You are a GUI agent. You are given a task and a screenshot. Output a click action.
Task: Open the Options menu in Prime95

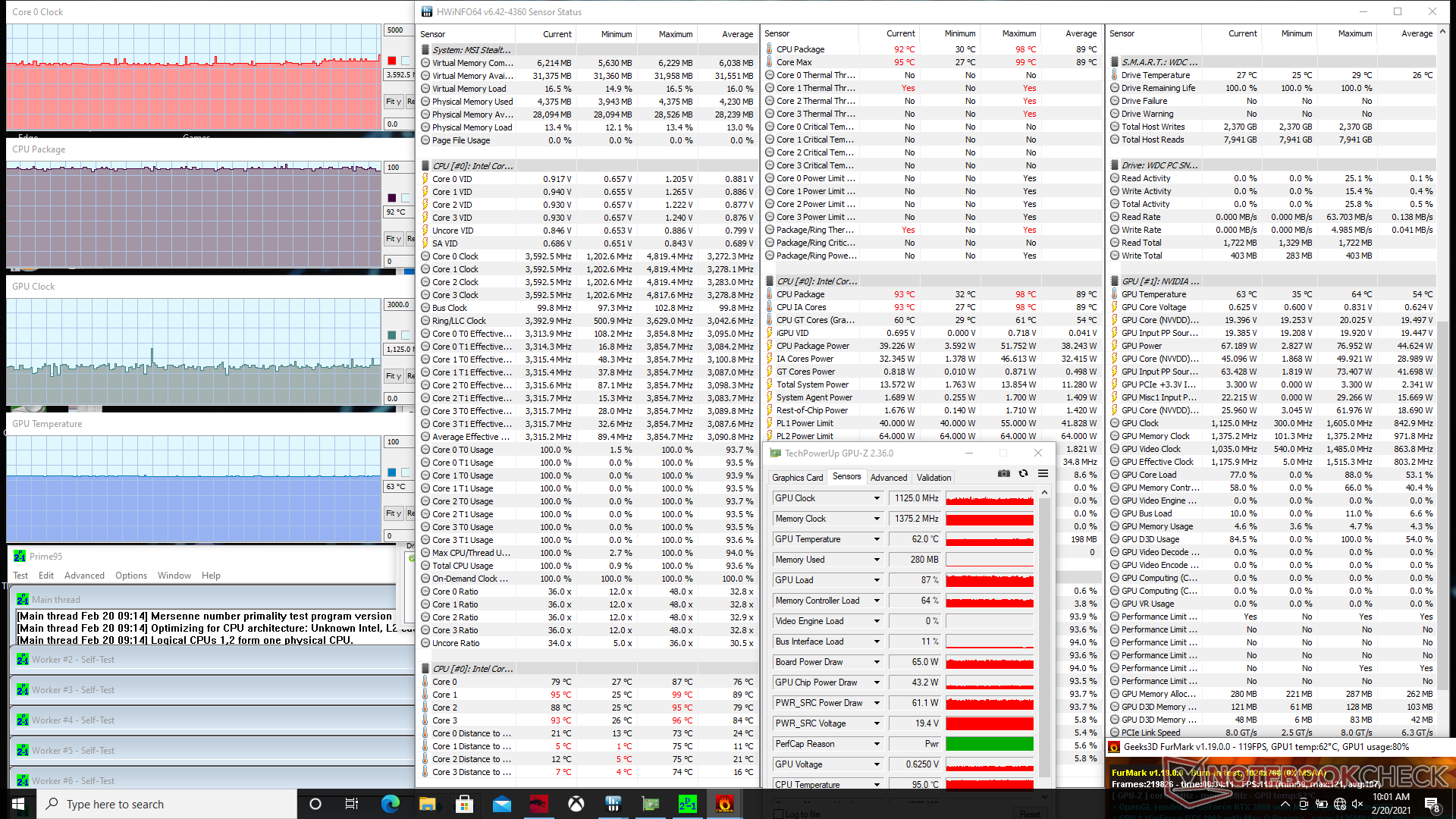click(x=130, y=576)
